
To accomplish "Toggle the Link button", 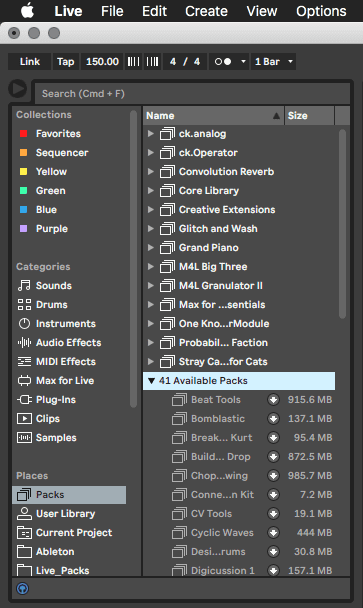I will pos(29,62).
